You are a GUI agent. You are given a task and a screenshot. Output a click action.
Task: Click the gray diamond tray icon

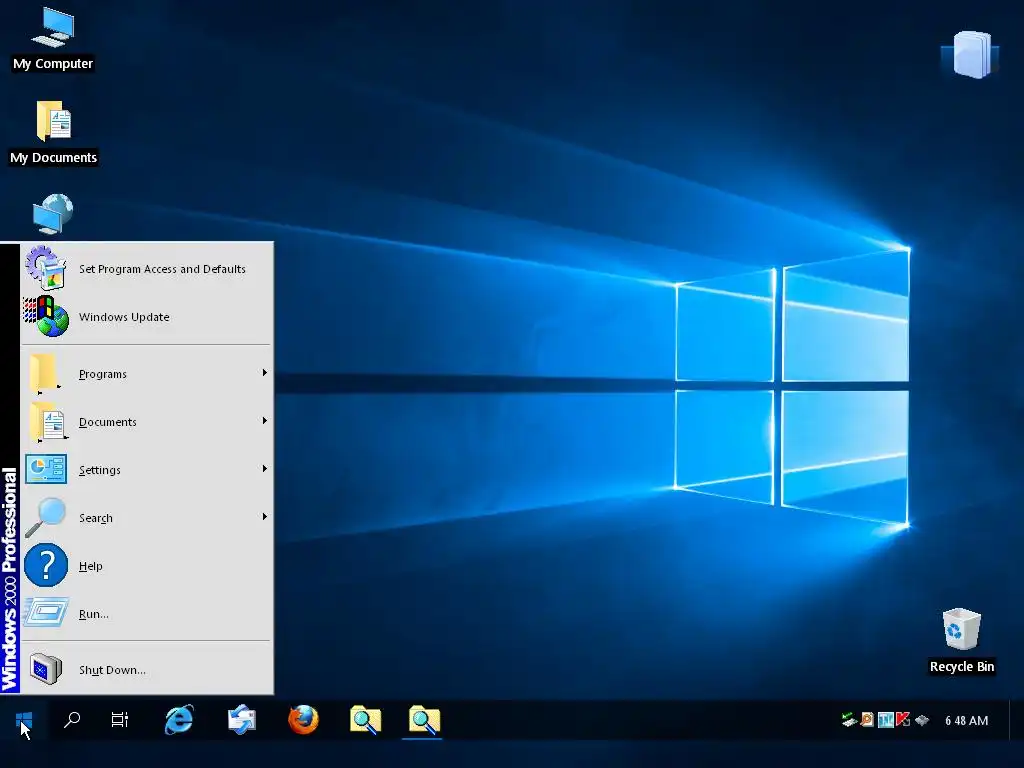coord(921,720)
